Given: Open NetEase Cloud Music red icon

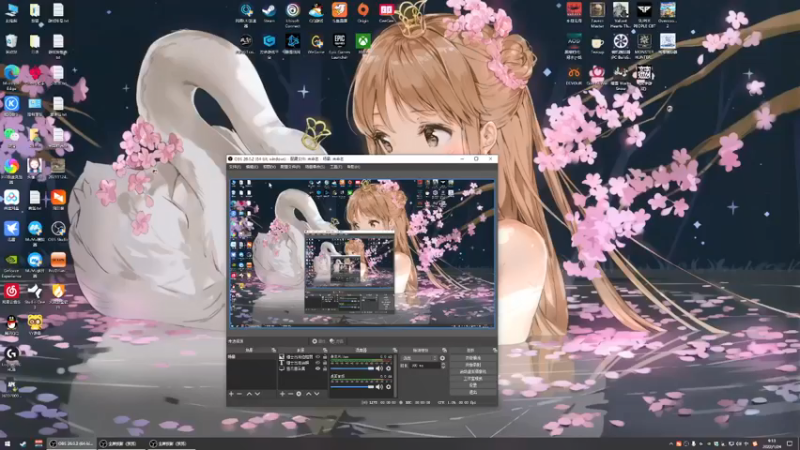Looking at the screenshot, I should coord(11,293).
